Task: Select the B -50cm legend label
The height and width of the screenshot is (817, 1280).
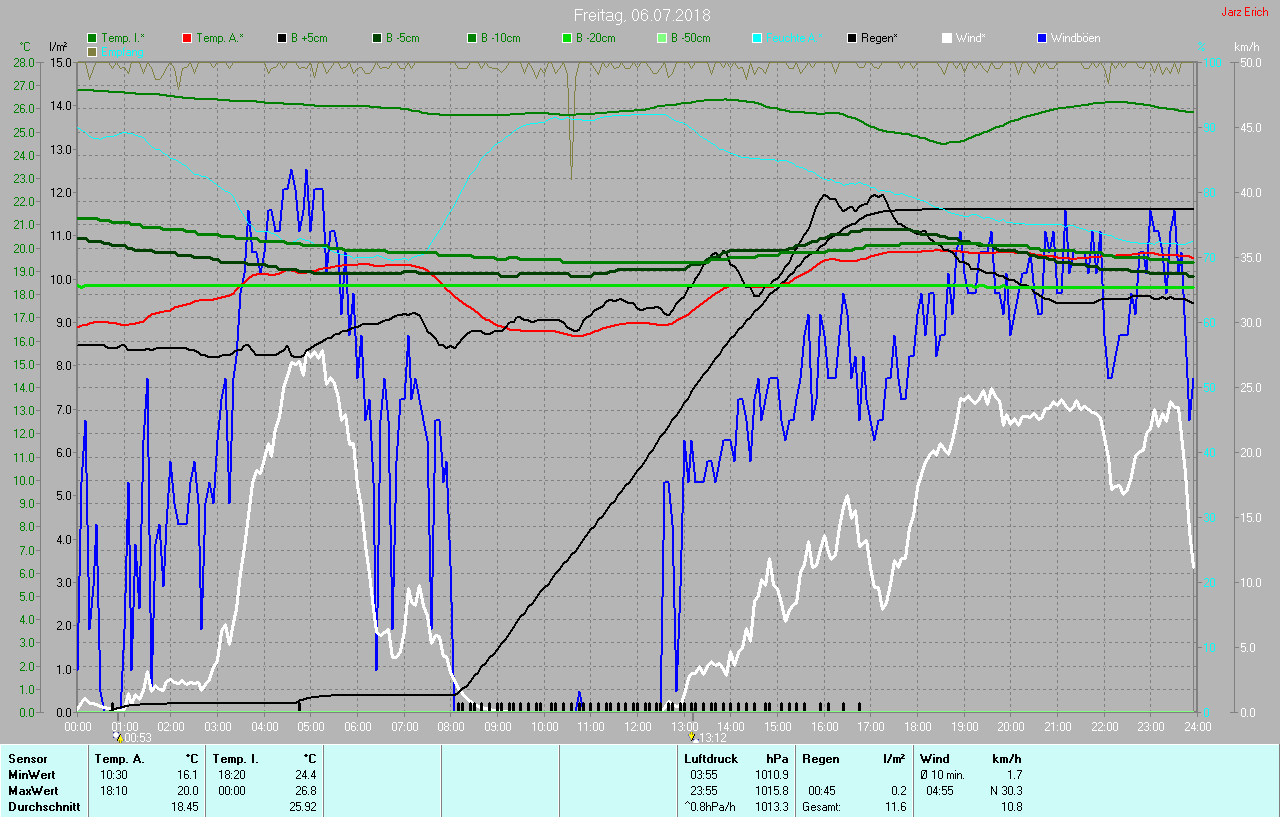Action: (691, 38)
